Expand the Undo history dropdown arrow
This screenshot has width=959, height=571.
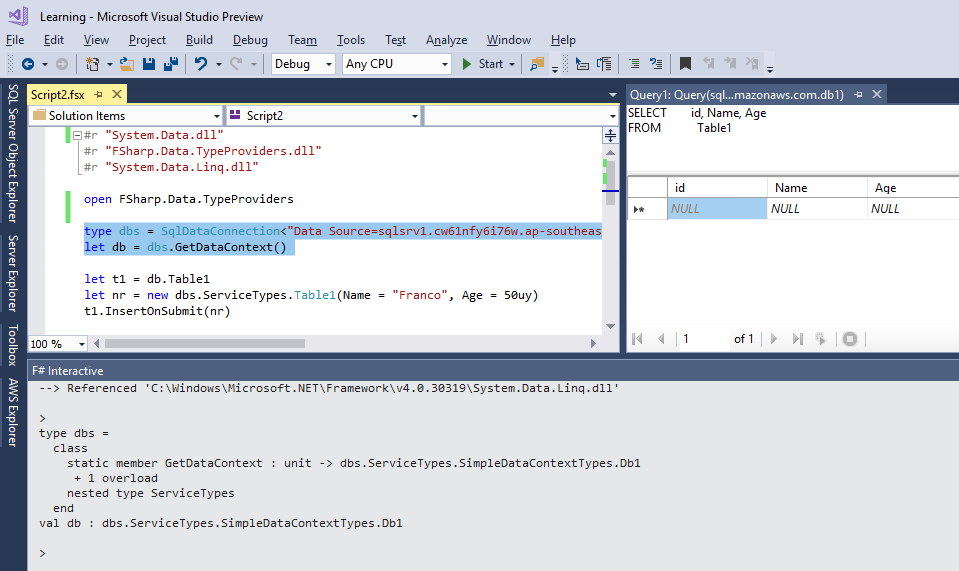(x=218, y=64)
